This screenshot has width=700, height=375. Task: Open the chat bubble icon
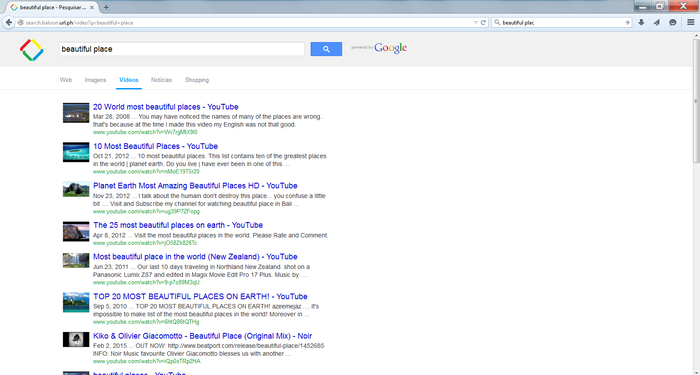point(673,22)
